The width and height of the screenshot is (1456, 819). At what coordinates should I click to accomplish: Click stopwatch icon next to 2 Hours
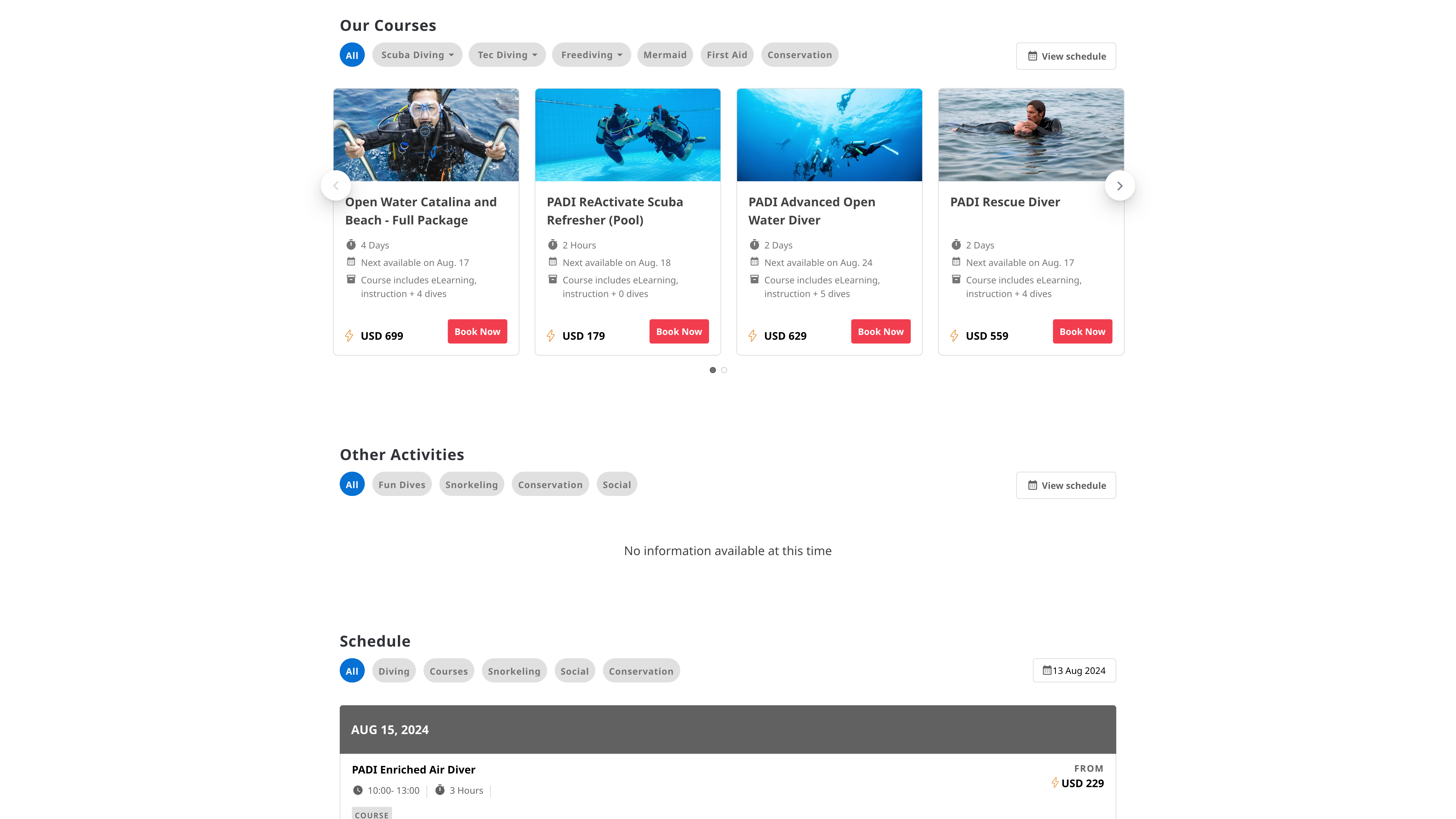(x=552, y=245)
